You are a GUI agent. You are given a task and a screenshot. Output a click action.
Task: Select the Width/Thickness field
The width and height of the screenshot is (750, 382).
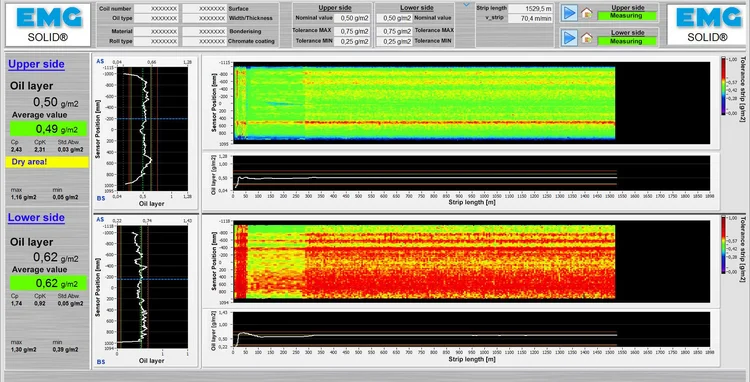(x=205, y=18)
